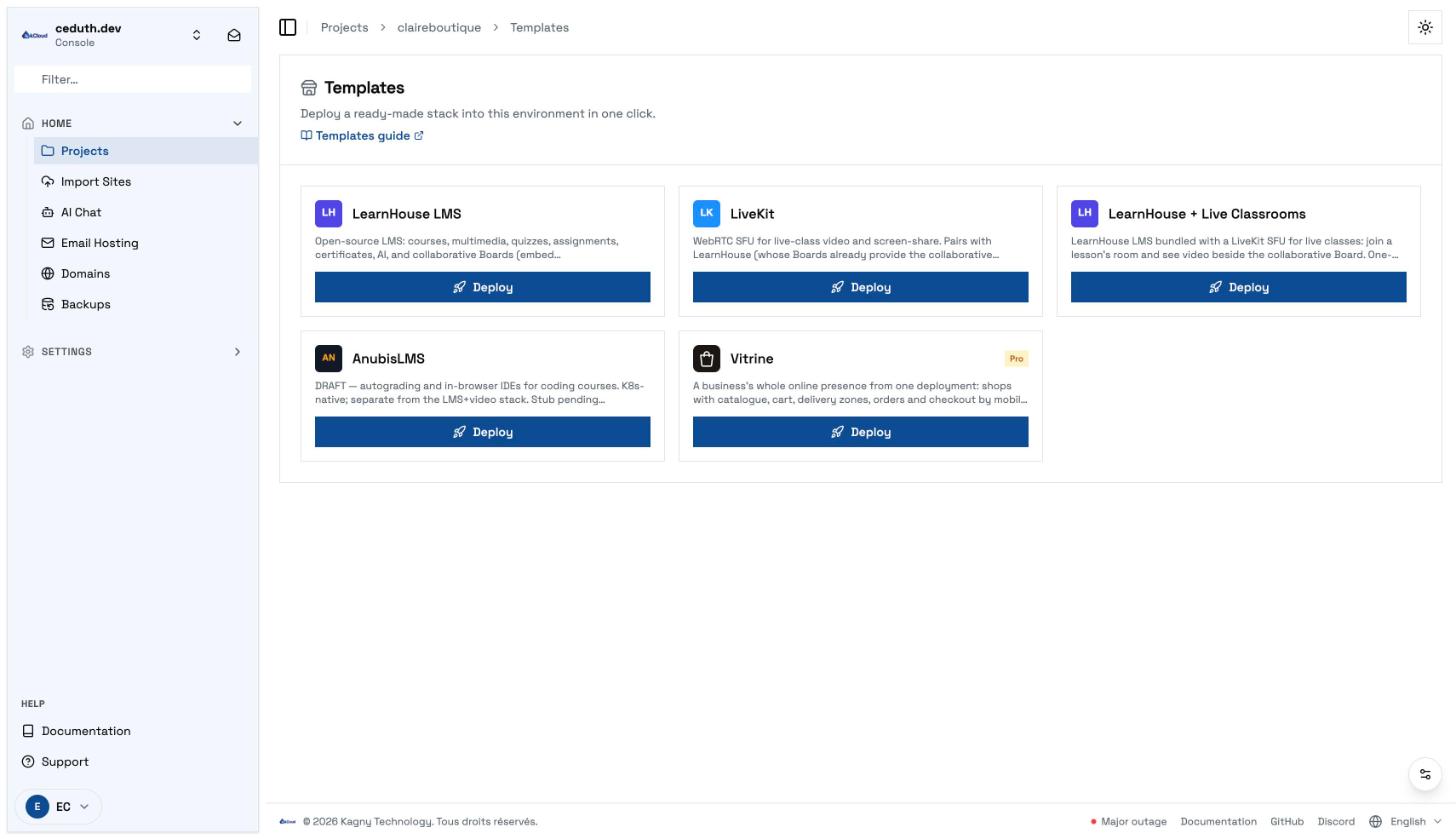The width and height of the screenshot is (1456, 839).
Task: Open the floating settings sliders button
Action: 1425,775
